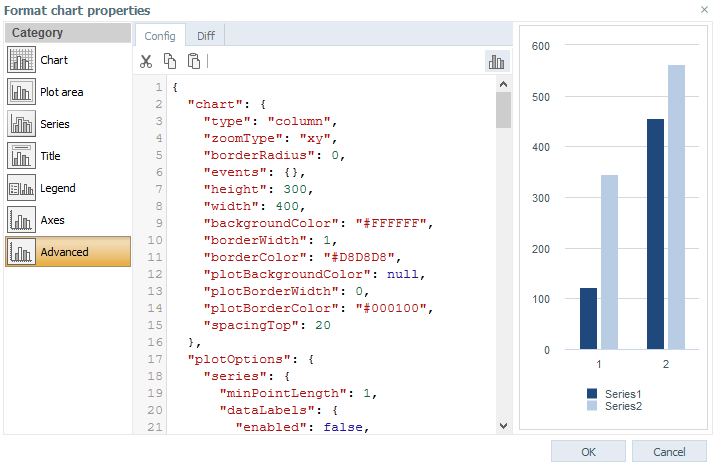Select the Plot area category icon
The height and width of the screenshot is (471, 716).
pyautogui.click(x=21, y=92)
